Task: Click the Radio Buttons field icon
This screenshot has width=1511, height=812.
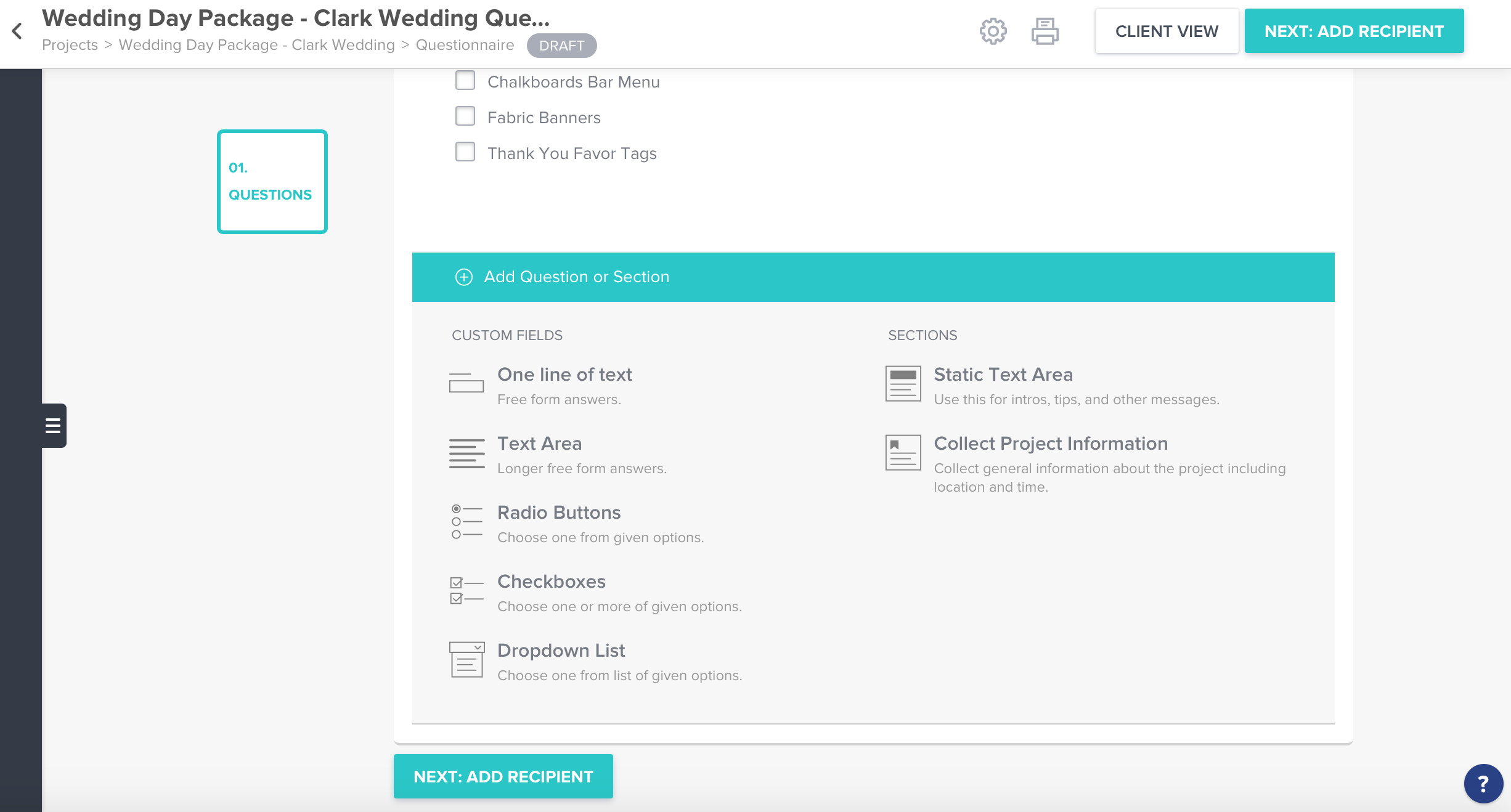Action: [x=466, y=522]
